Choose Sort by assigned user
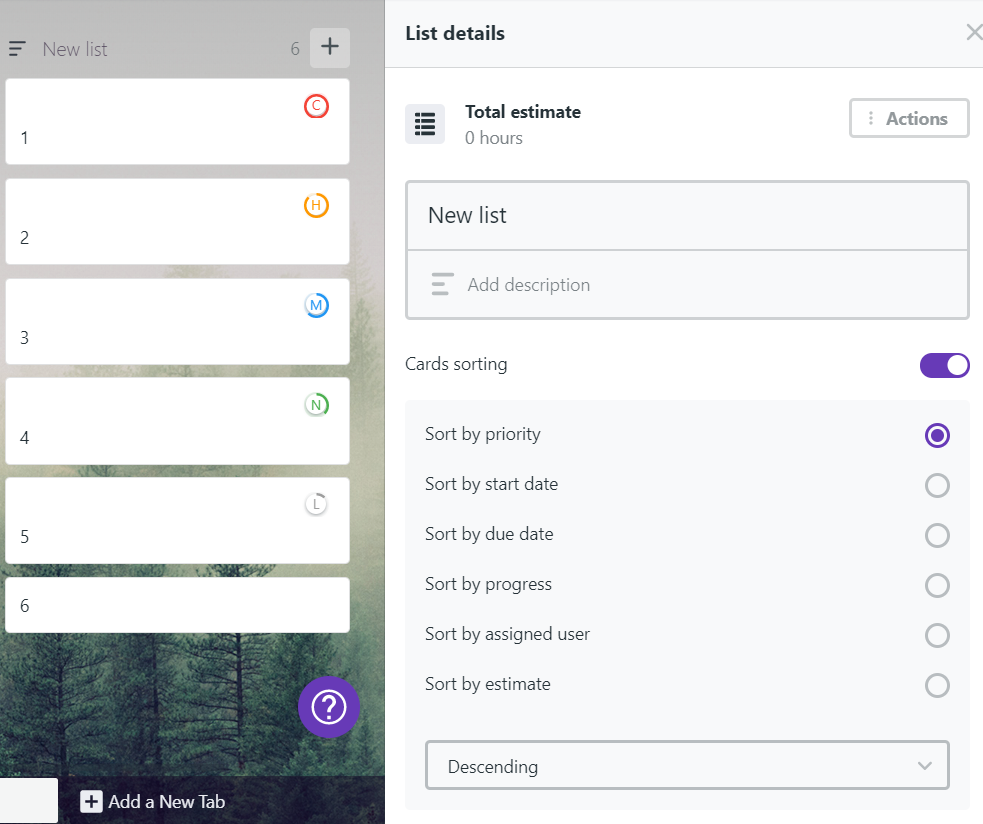The height and width of the screenshot is (824, 983). click(x=937, y=635)
